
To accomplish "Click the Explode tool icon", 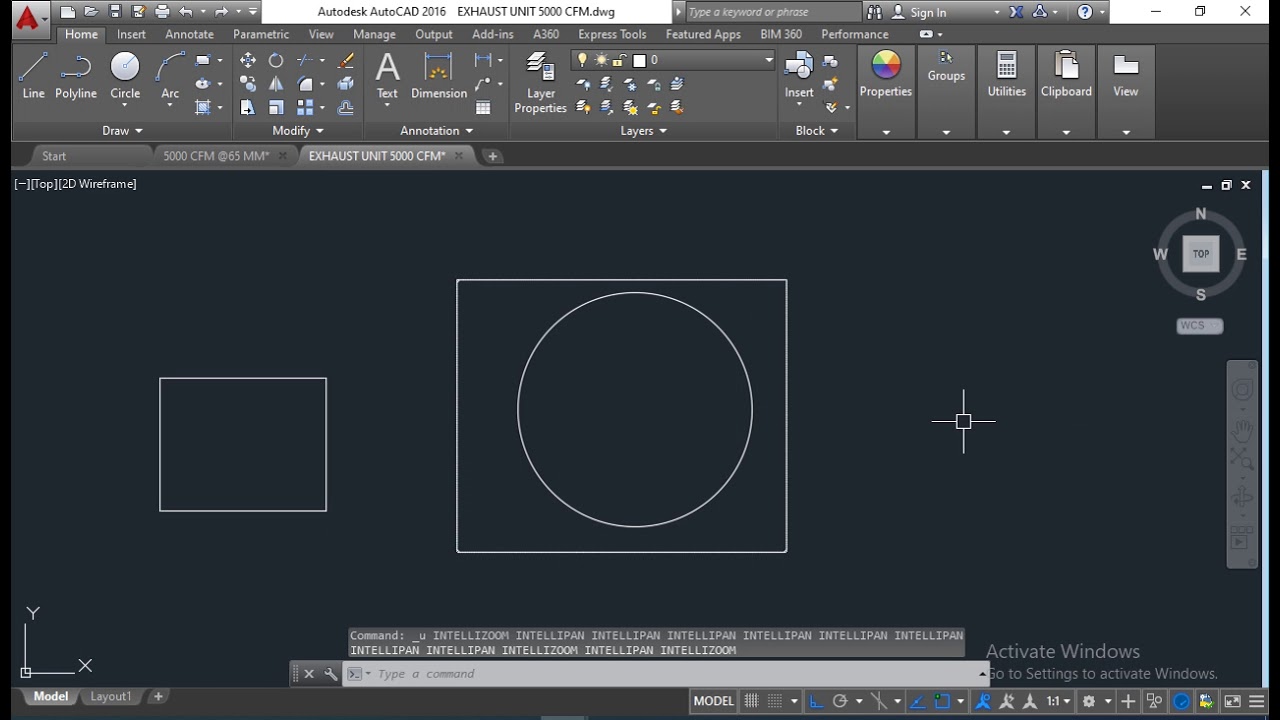I will (x=346, y=84).
